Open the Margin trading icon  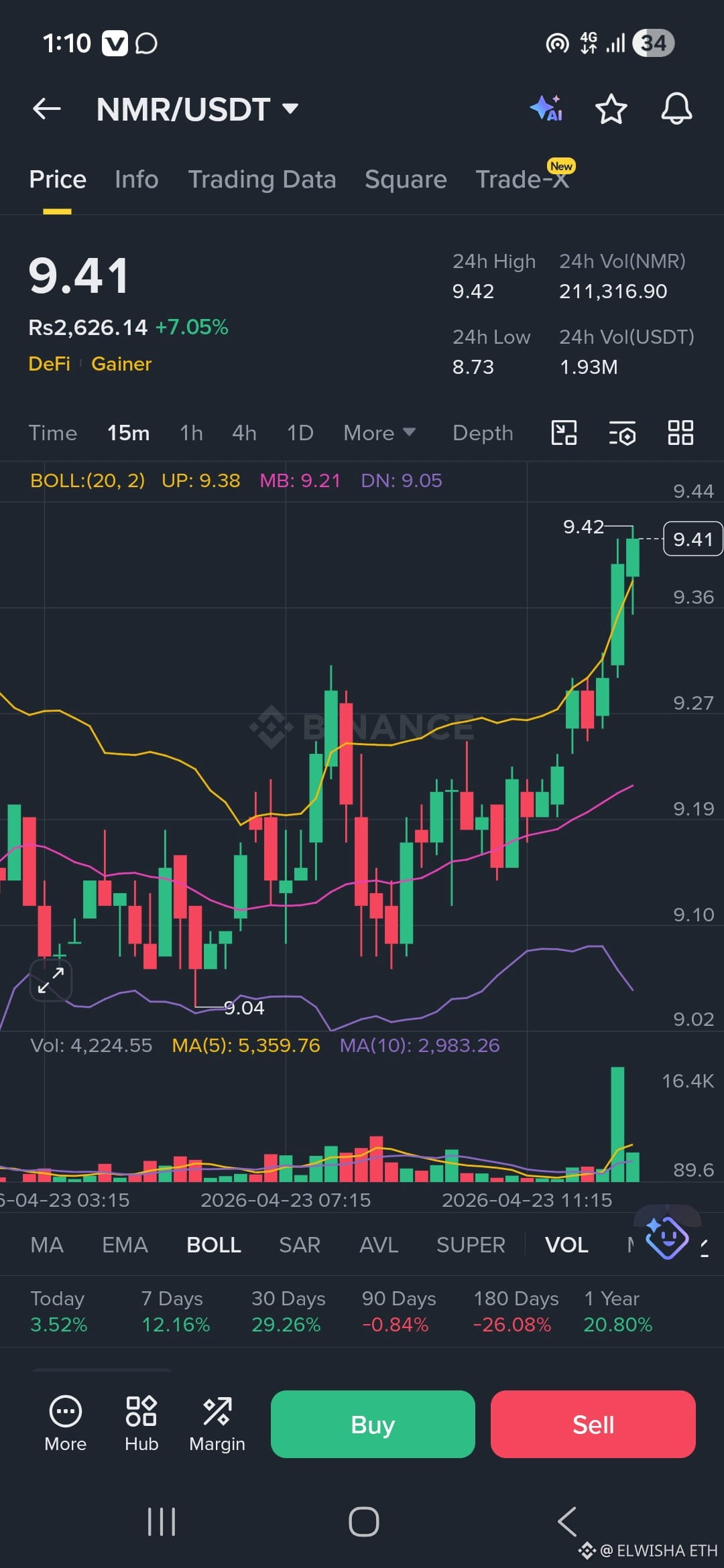tap(217, 1424)
